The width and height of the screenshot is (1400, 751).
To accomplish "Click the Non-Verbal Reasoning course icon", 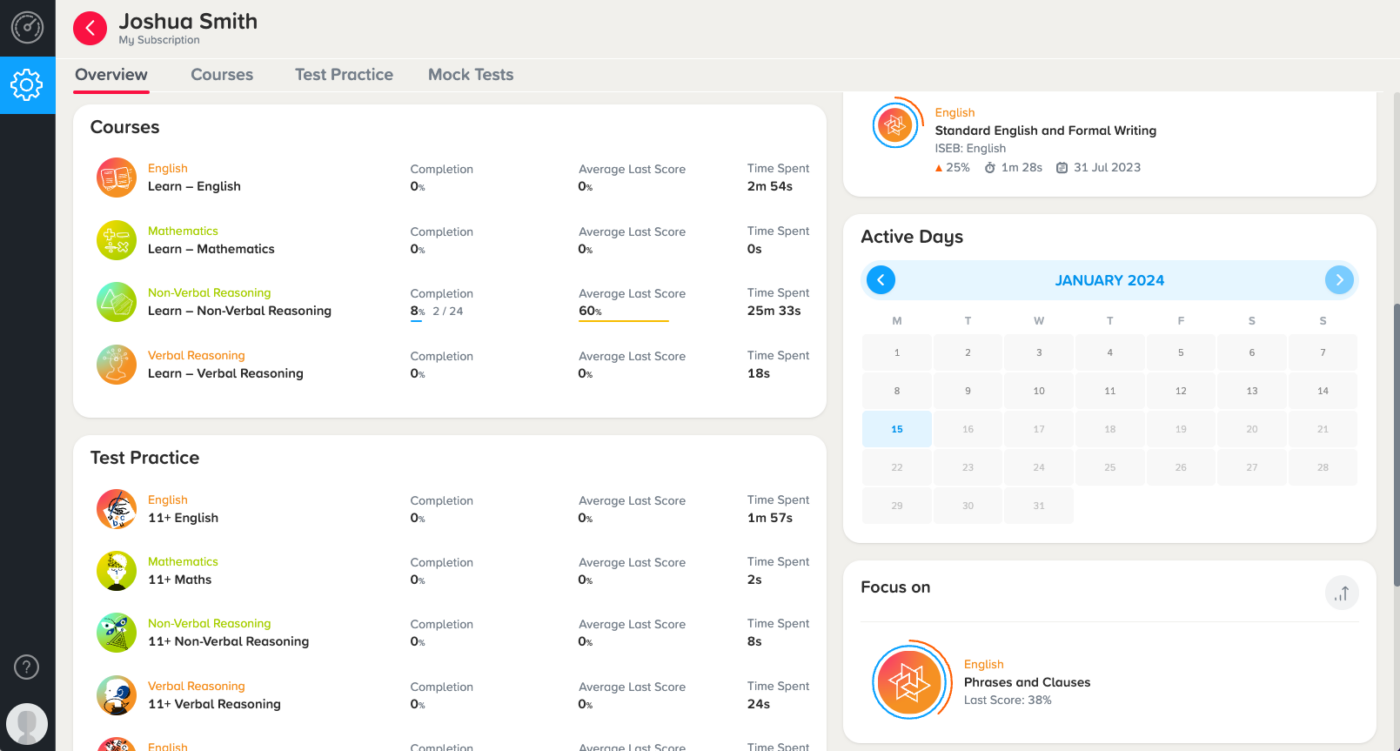I will click(116, 302).
